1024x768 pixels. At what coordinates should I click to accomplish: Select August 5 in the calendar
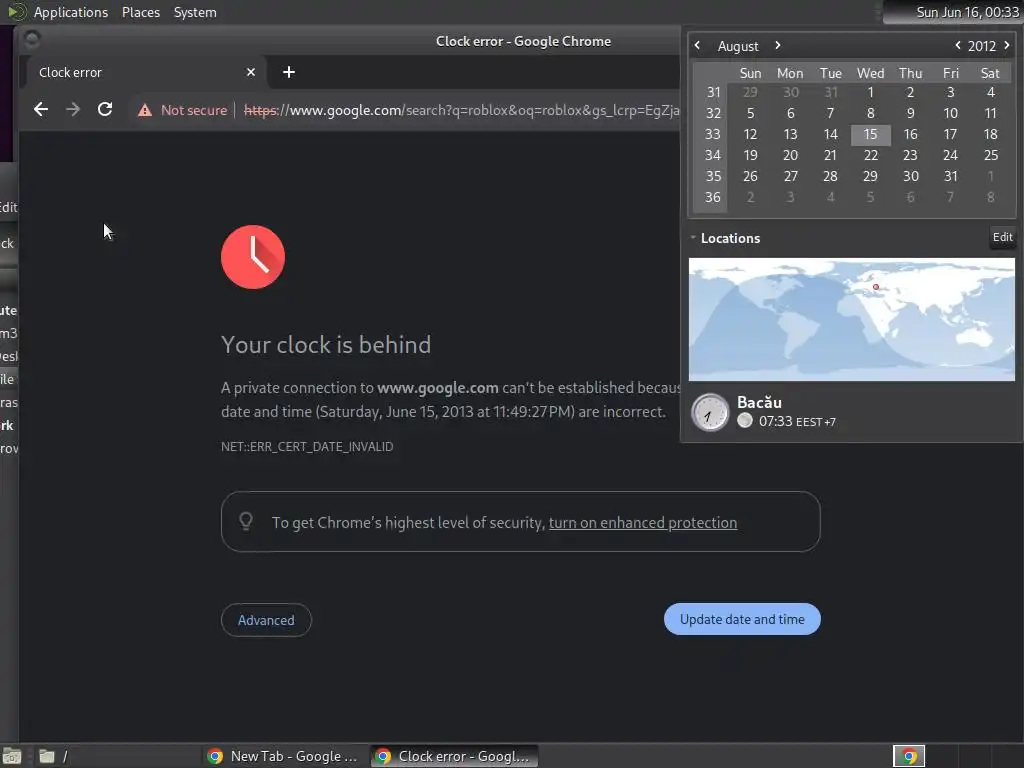pyautogui.click(x=750, y=114)
